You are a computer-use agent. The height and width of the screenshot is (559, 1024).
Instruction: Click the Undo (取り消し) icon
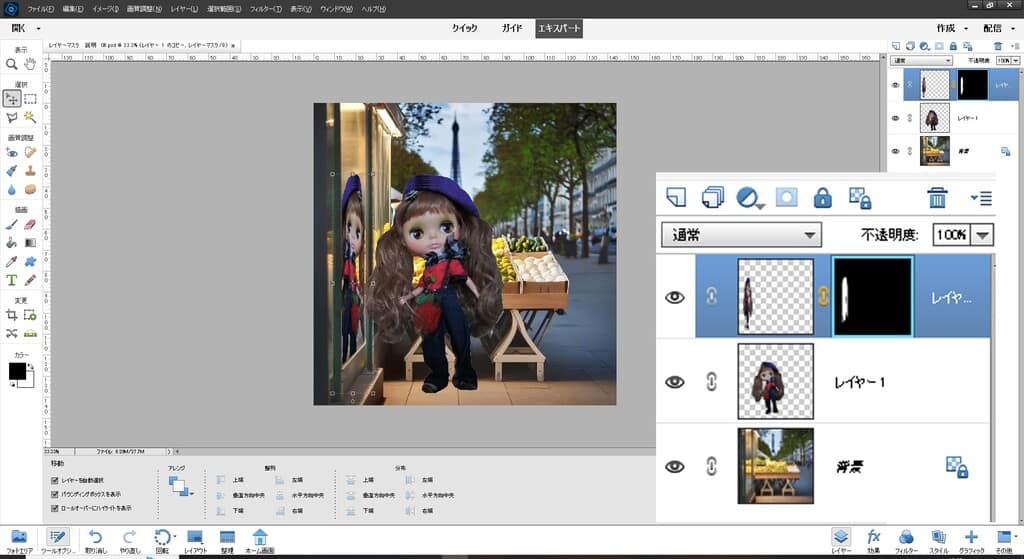[x=96, y=537]
